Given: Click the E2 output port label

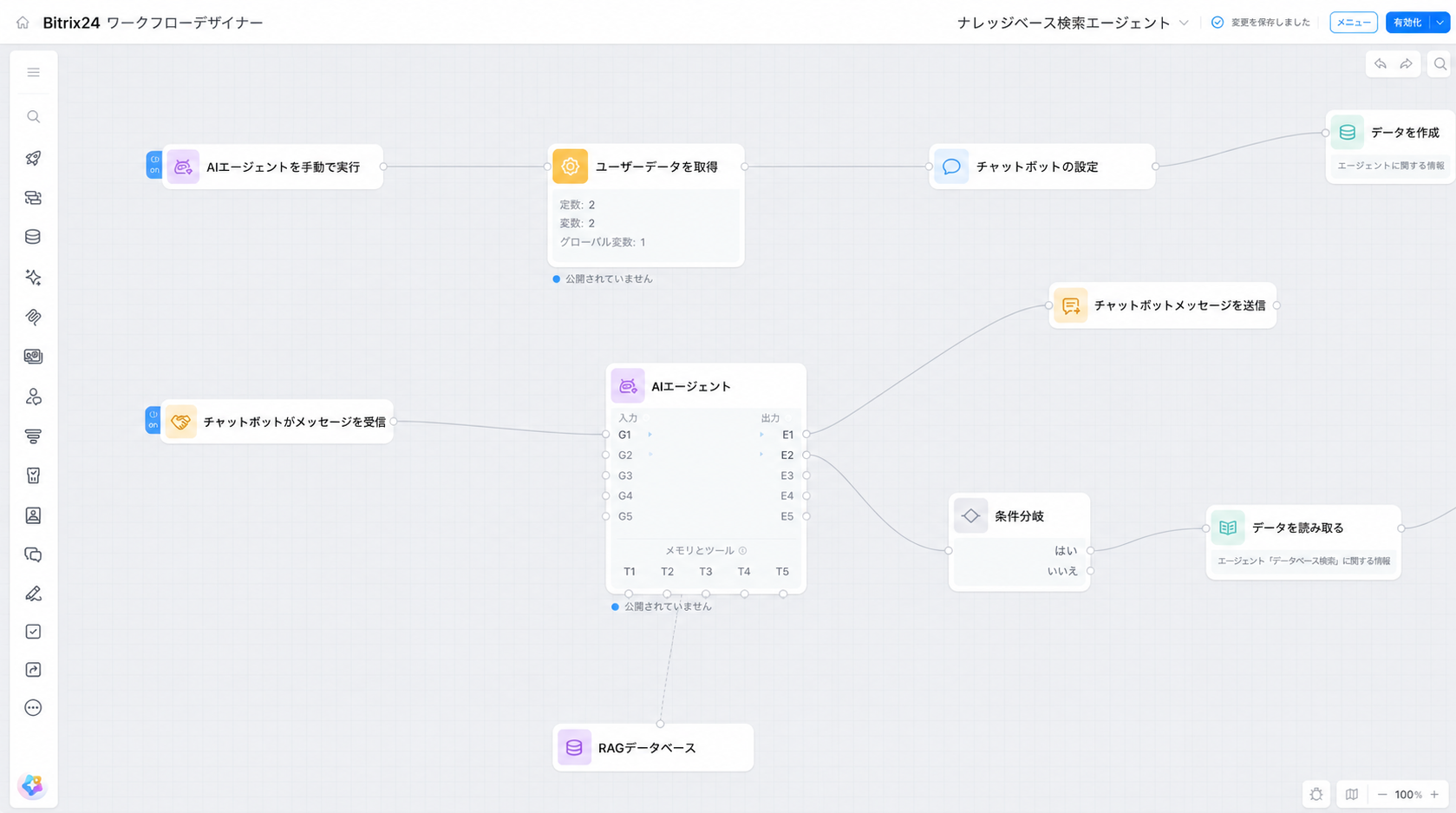Looking at the screenshot, I should pos(787,455).
